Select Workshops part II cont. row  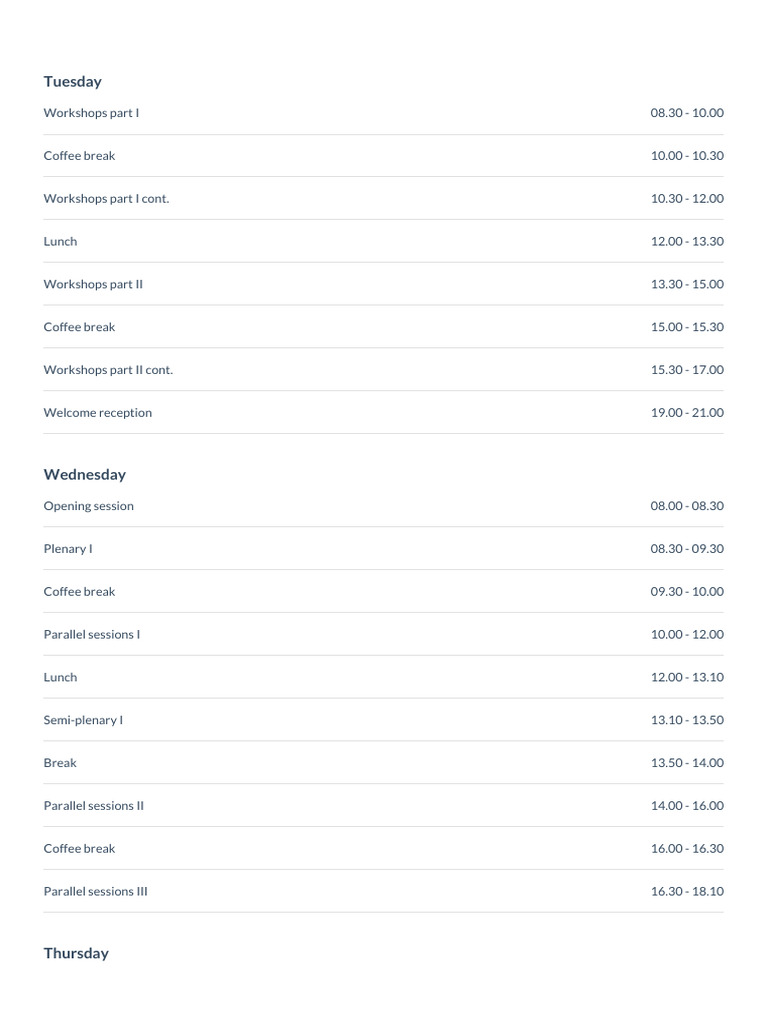click(383, 370)
